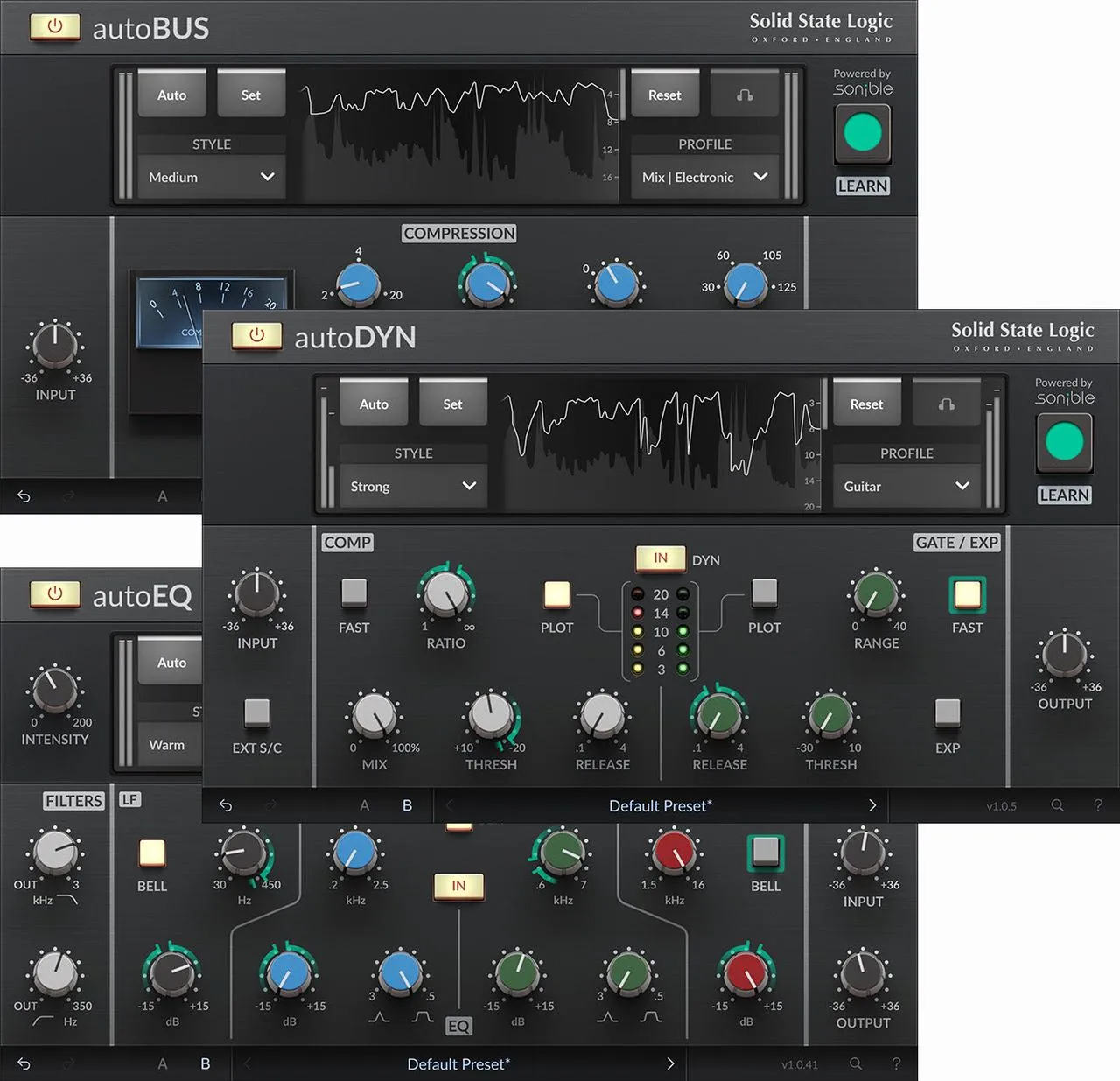Open the Guitar profile dropdown in autoDYN
1120x1081 pixels.
click(x=906, y=486)
